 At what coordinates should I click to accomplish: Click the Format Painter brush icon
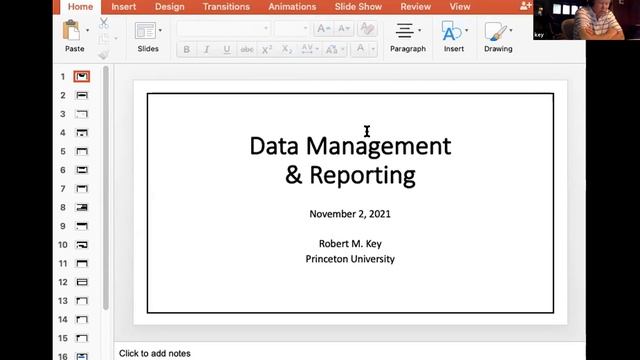(x=104, y=54)
